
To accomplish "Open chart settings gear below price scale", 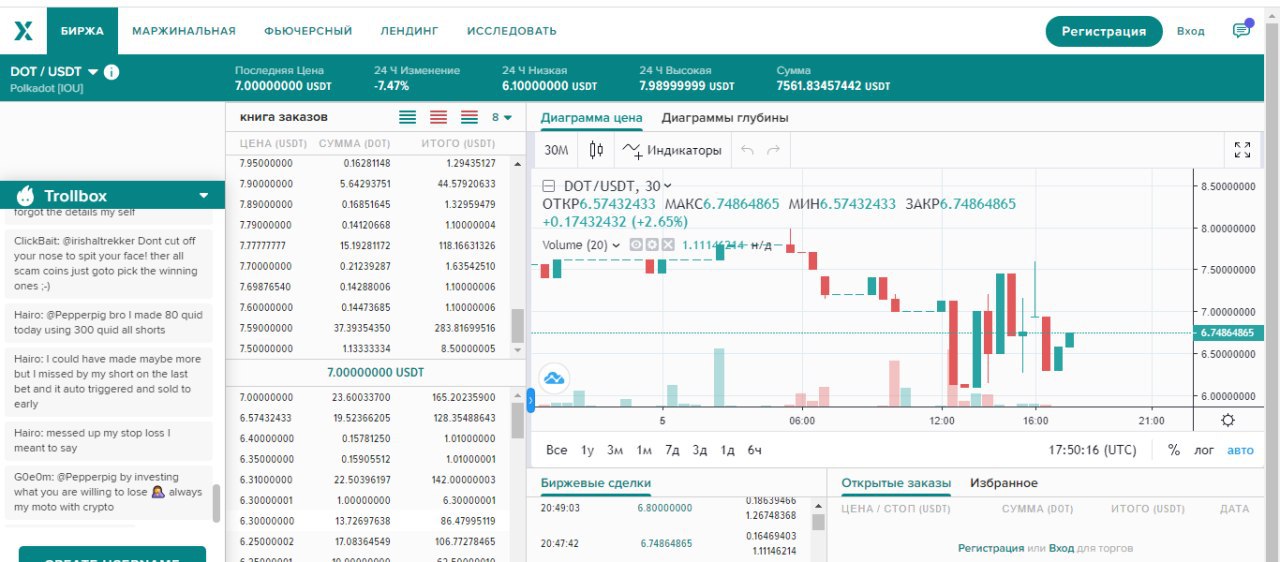I will (1228, 421).
